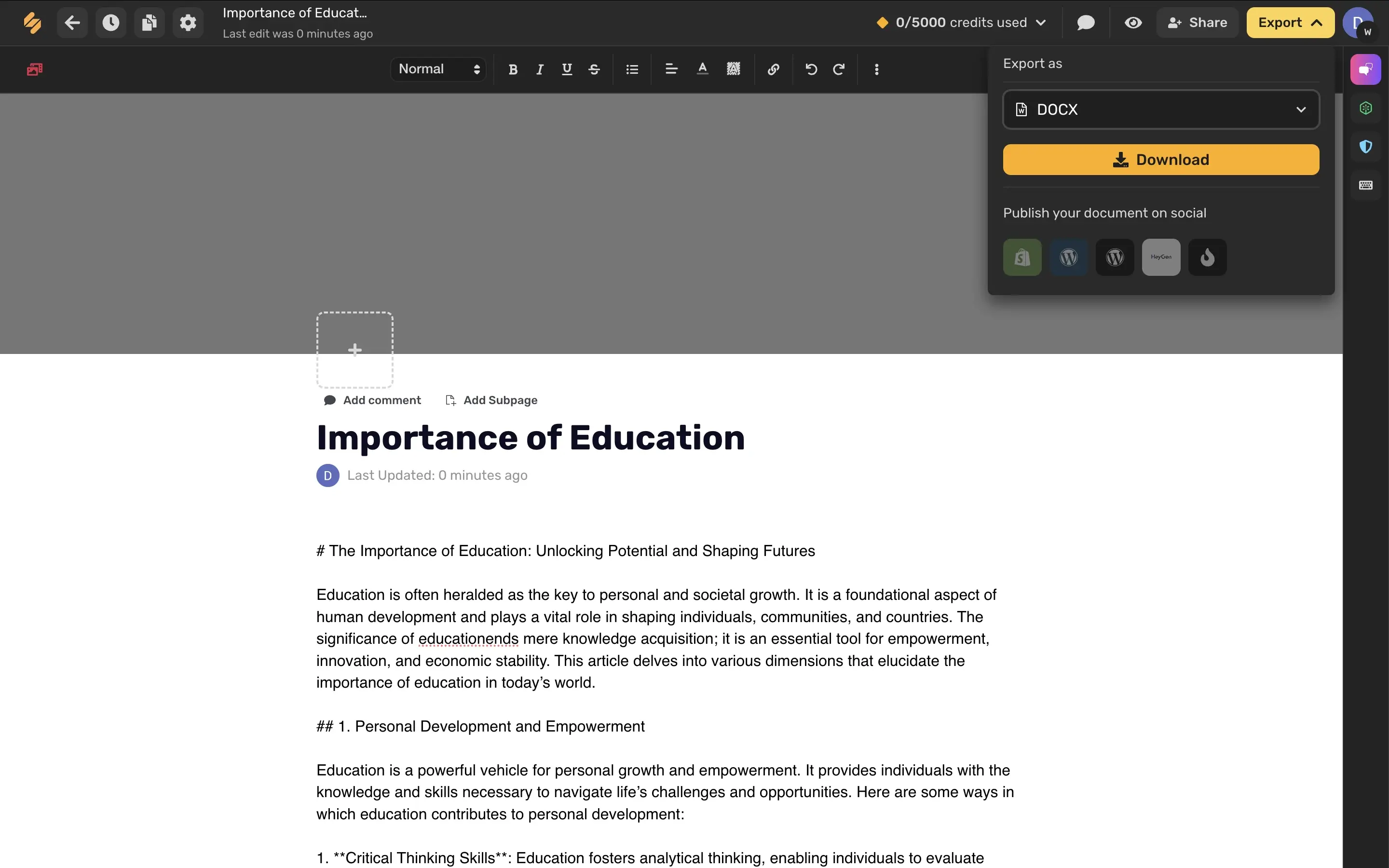Add a document icon via the plus box
Viewport: 1389px width, 868px height.
[354, 350]
